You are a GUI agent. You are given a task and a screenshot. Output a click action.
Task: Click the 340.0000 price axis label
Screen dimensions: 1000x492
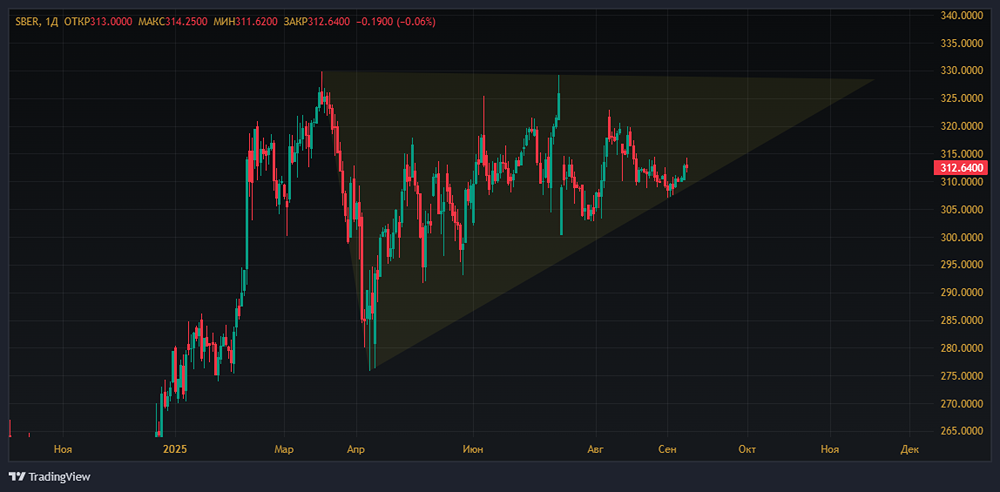(x=963, y=15)
